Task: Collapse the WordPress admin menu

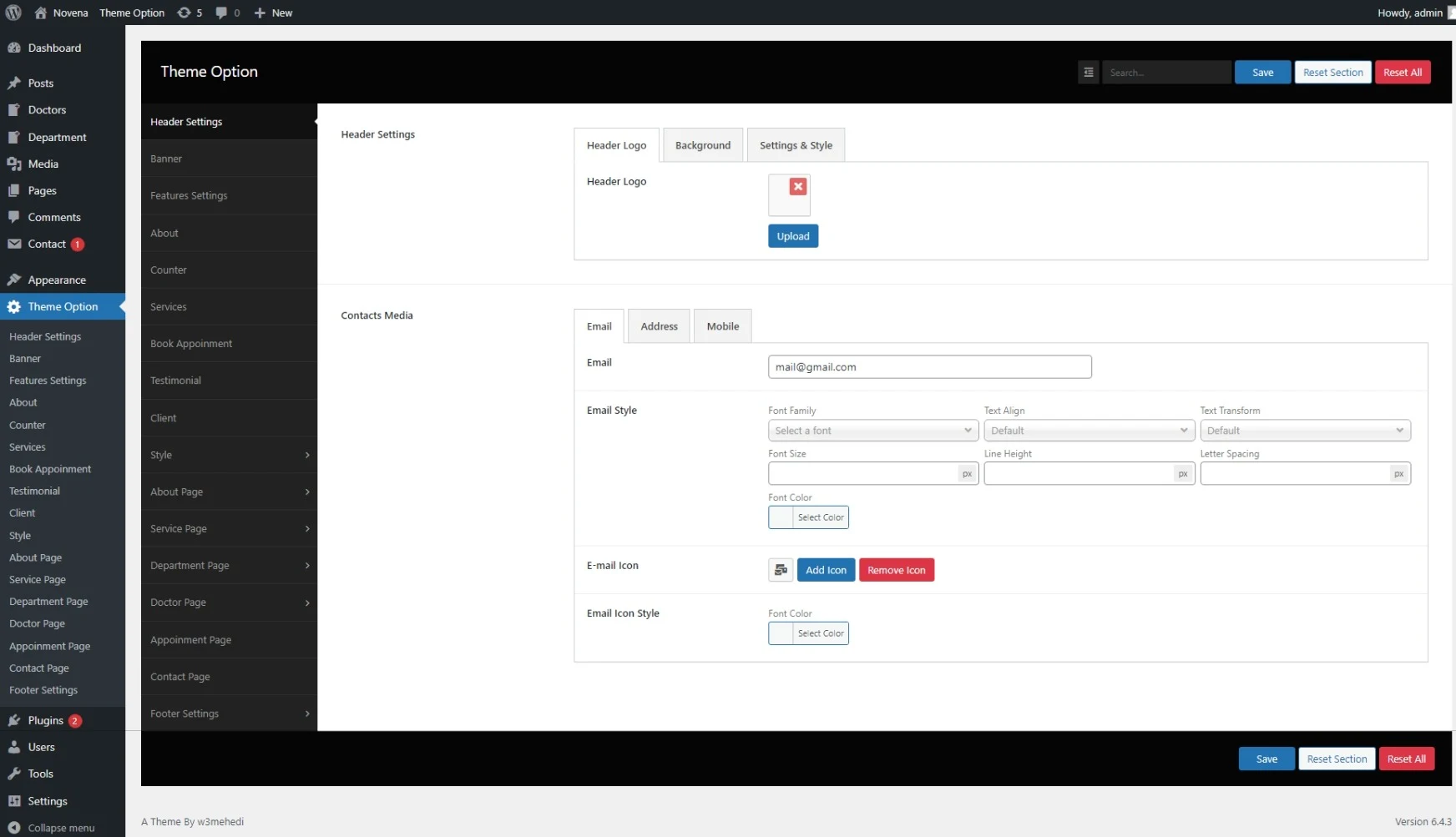Action: click(x=60, y=828)
